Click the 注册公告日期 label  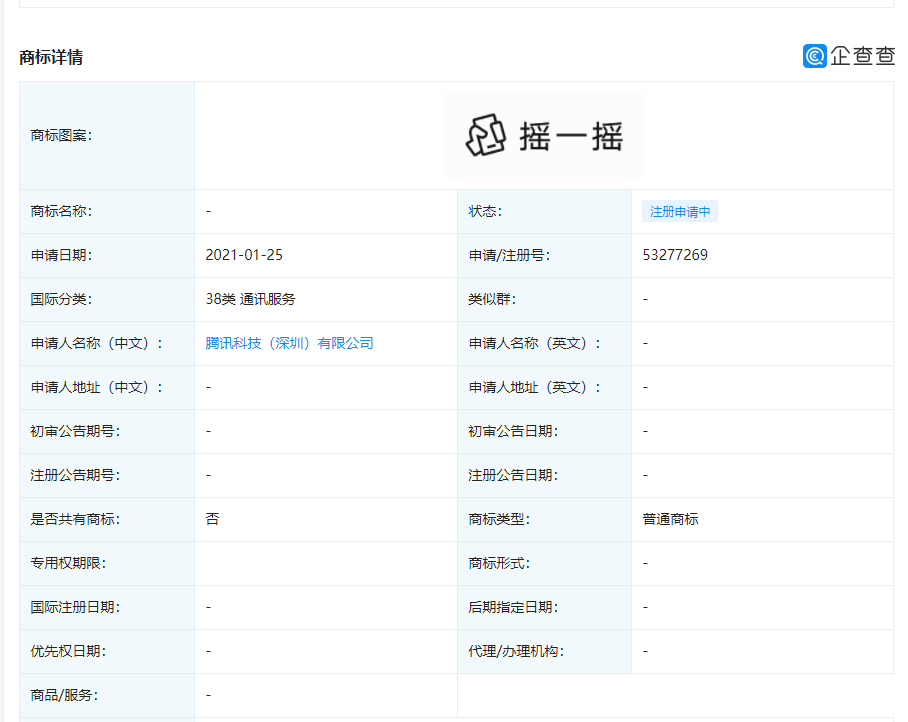[x=512, y=475]
